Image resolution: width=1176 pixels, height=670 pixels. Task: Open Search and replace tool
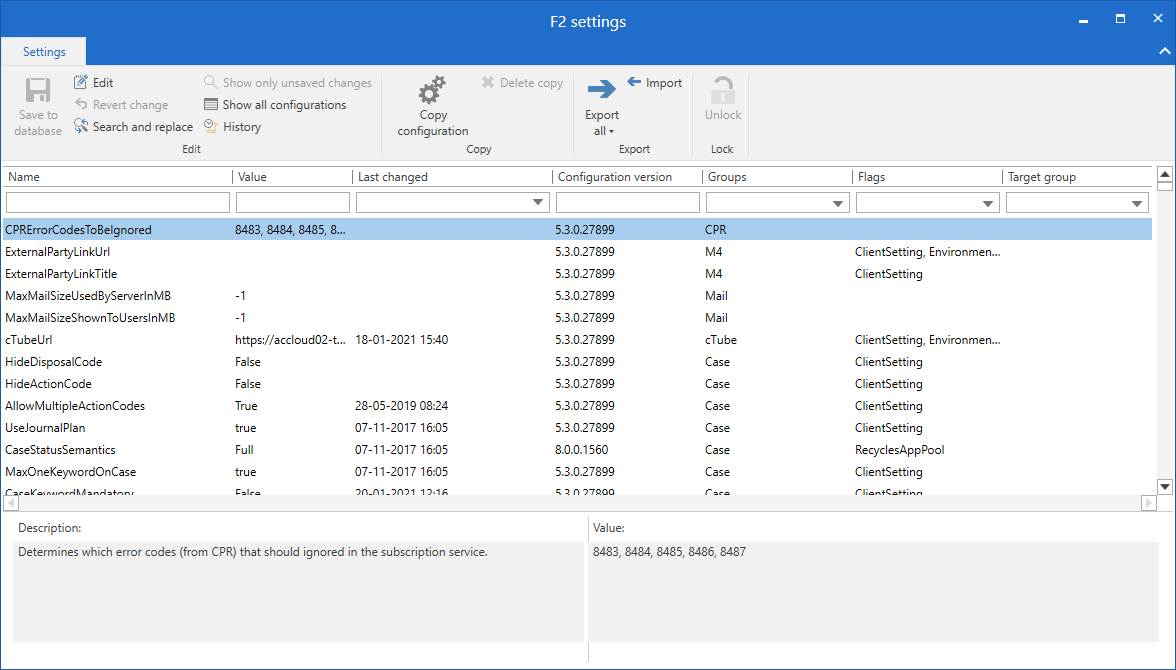(133, 127)
